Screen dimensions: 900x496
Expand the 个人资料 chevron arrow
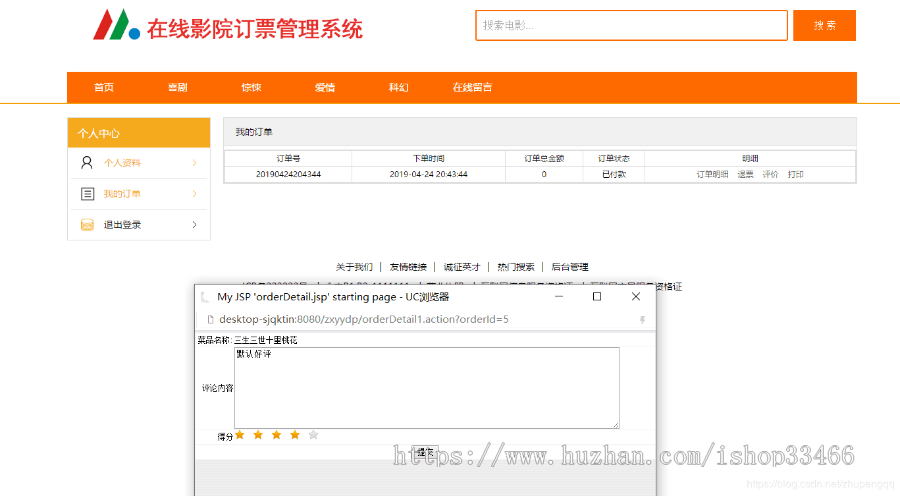(194, 163)
